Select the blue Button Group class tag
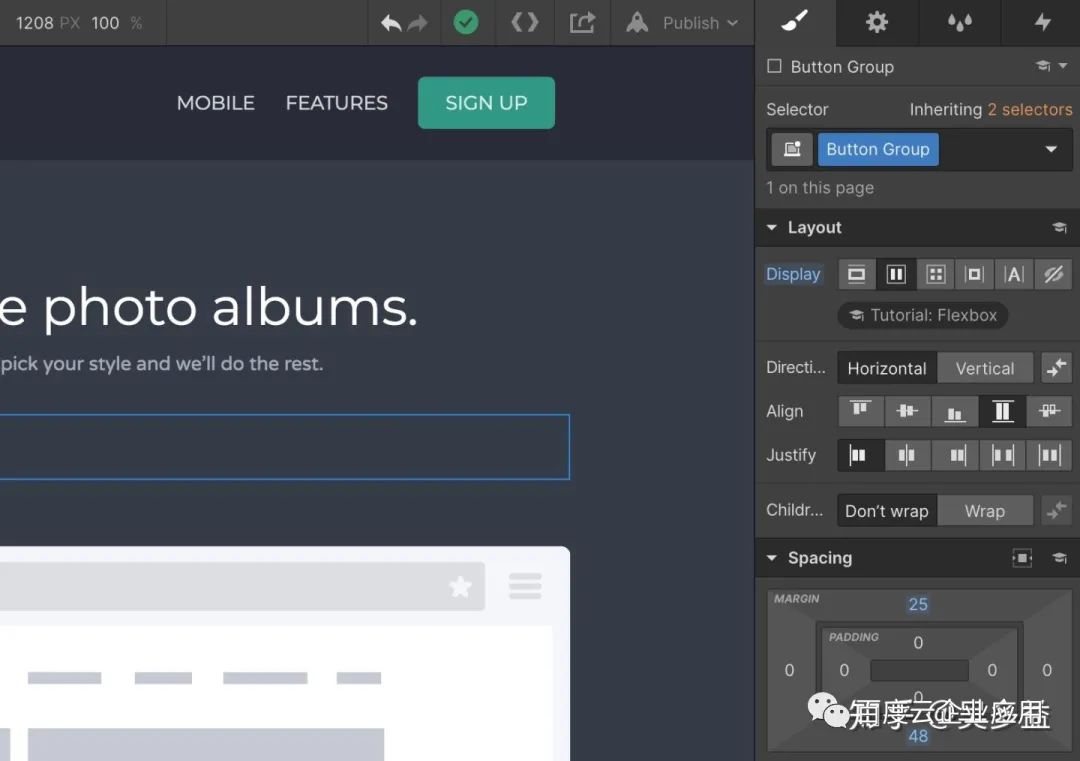The width and height of the screenshot is (1080, 761). (x=878, y=149)
